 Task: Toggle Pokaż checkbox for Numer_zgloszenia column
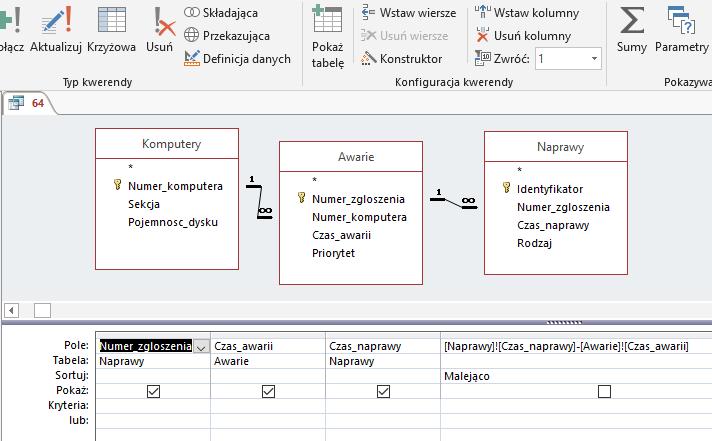coord(153,391)
